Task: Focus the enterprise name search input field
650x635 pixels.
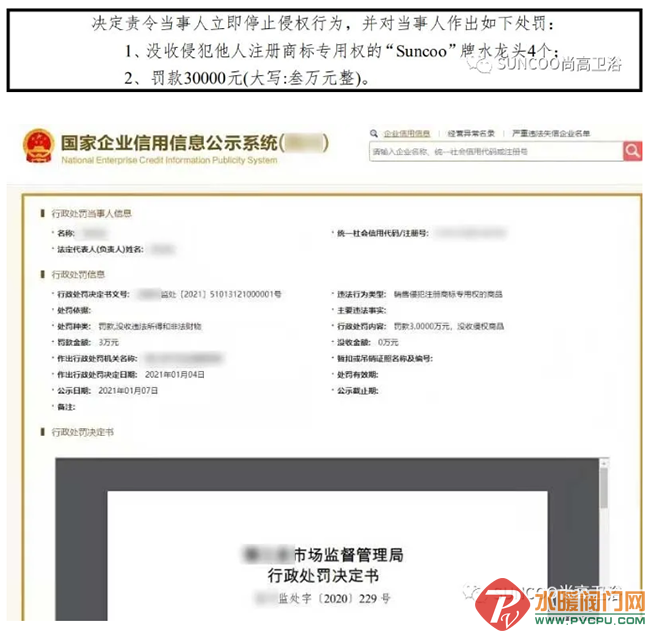Action: [x=496, y=151]
